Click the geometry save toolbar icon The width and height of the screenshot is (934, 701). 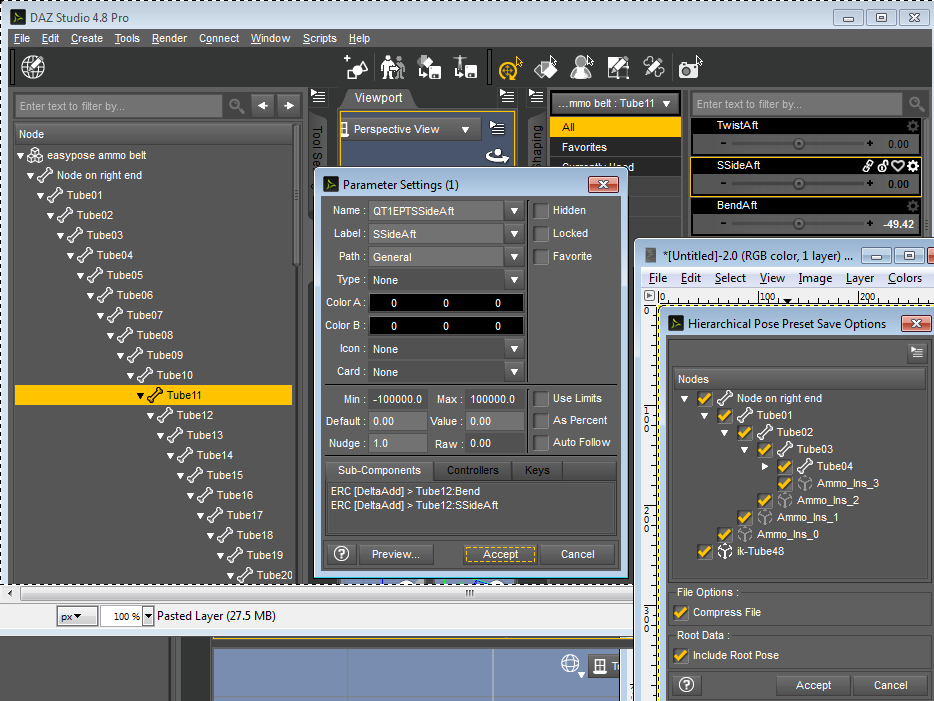tap(429, 67)
